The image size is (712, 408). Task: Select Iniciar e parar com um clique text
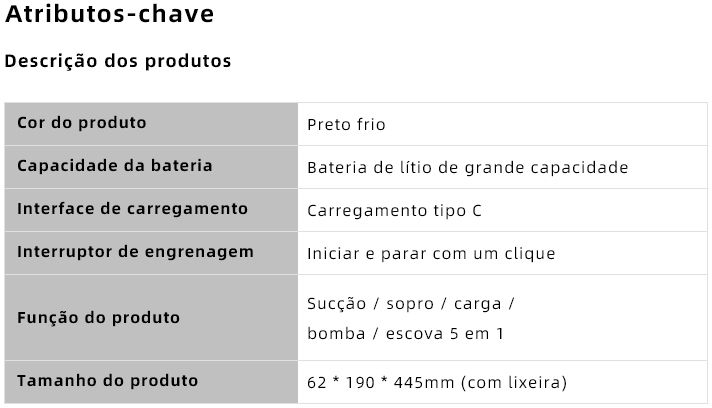(x=431, y=253)
